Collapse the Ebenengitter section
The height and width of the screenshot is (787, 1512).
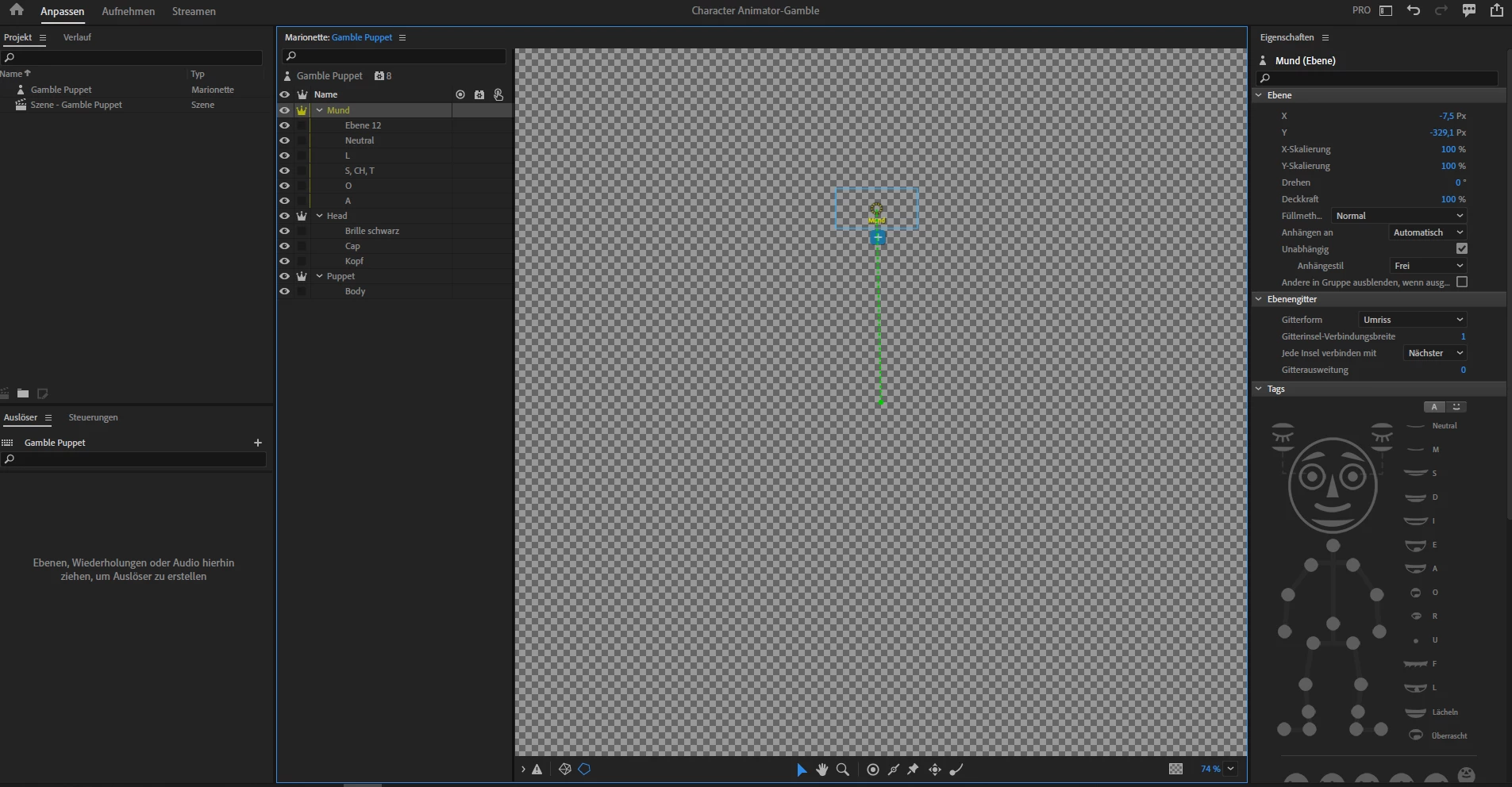[1259, 299]
